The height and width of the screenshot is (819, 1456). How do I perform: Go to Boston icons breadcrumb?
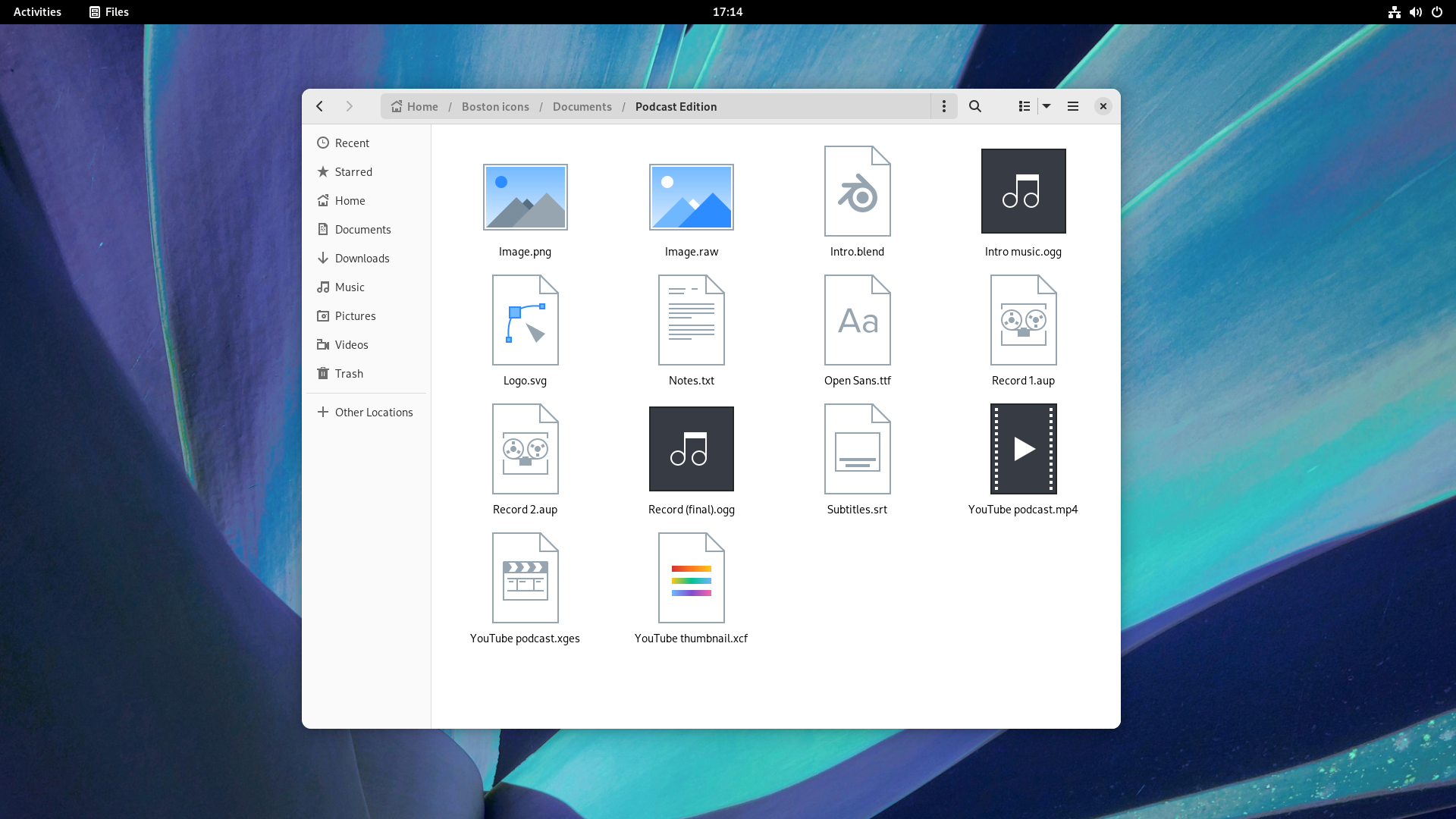click(x=495, y=107)
